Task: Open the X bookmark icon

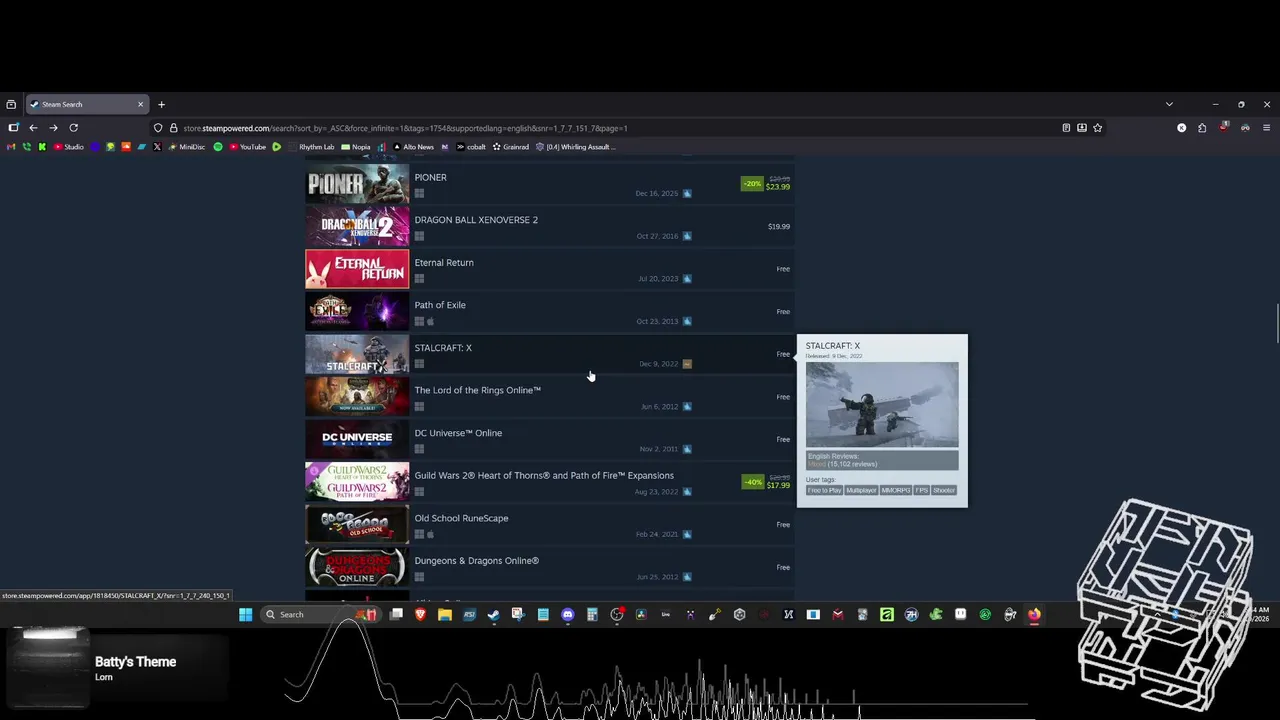Action: click(157, 147)
